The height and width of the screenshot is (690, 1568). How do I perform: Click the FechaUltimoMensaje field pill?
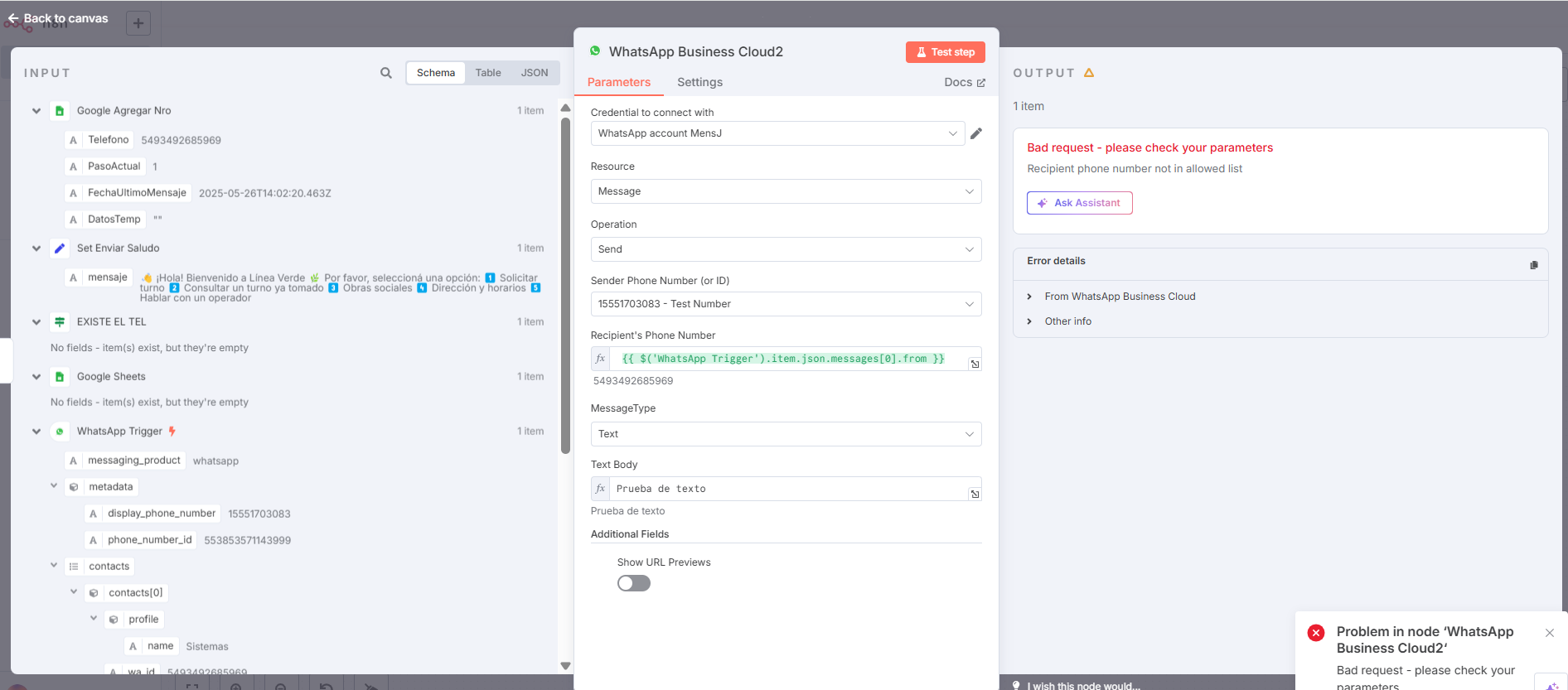[x=128, y=193]
